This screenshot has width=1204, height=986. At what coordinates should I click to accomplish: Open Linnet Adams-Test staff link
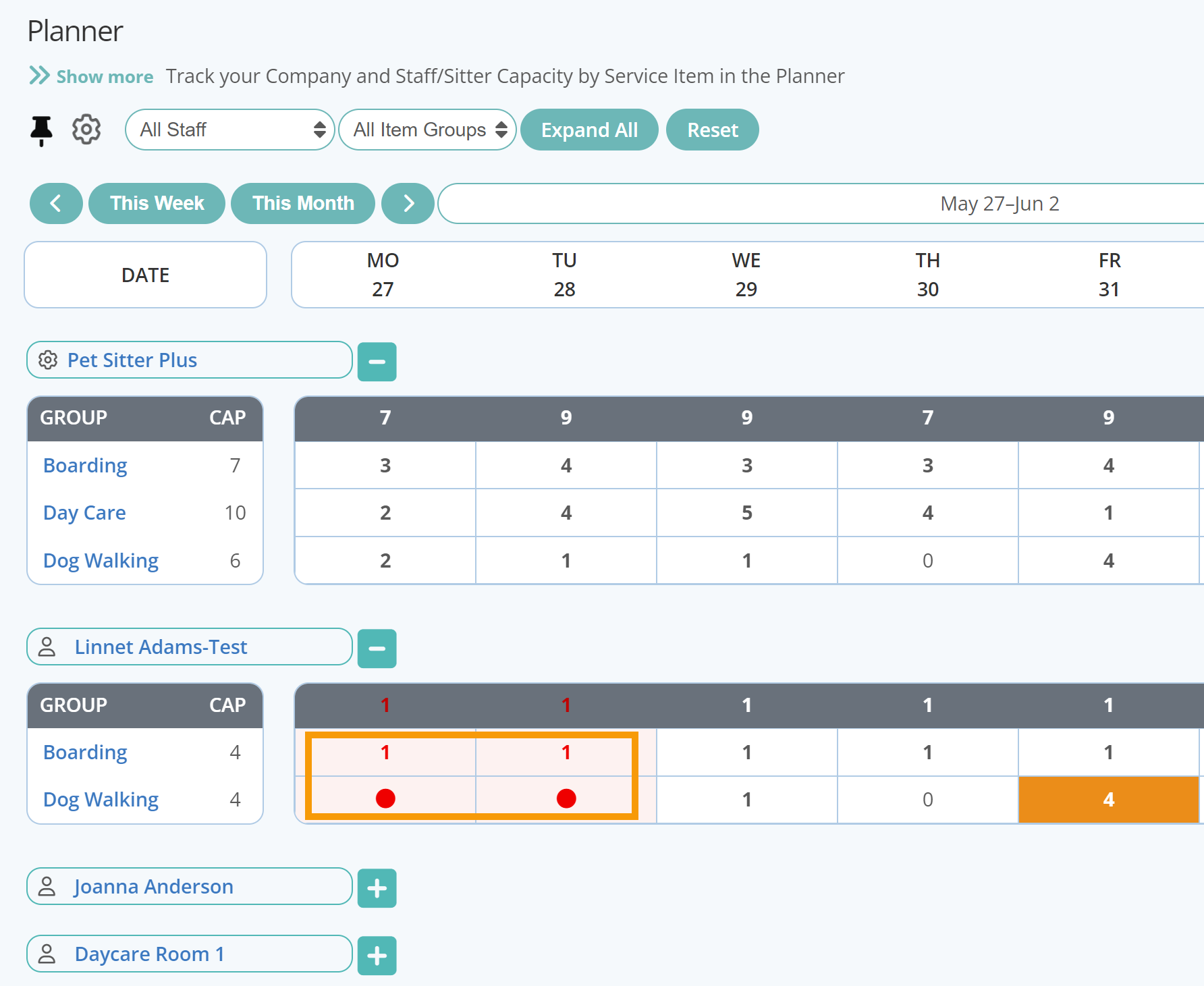click(161, 647)
